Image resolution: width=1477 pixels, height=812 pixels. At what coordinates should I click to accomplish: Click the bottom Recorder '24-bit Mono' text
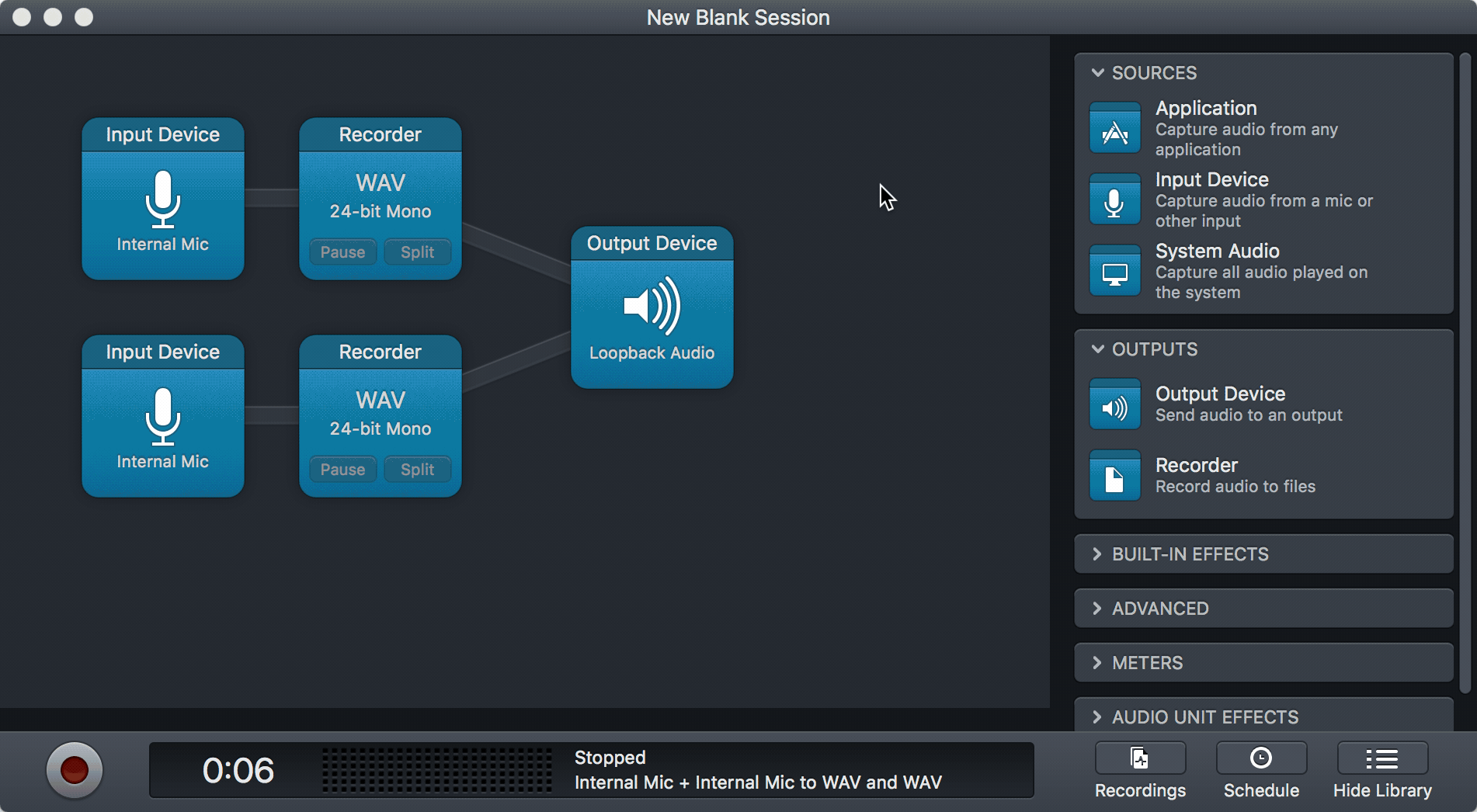(x=381, y=429)
